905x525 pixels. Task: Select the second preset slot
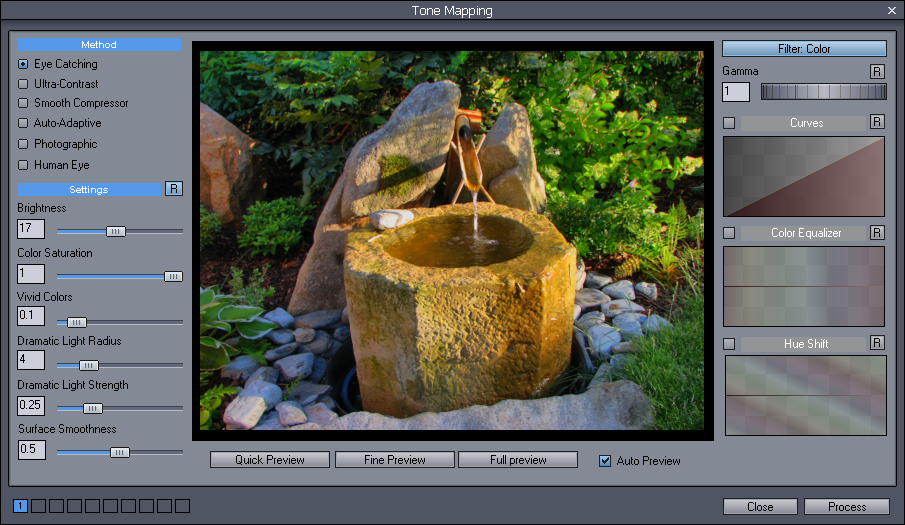(38, 506)
